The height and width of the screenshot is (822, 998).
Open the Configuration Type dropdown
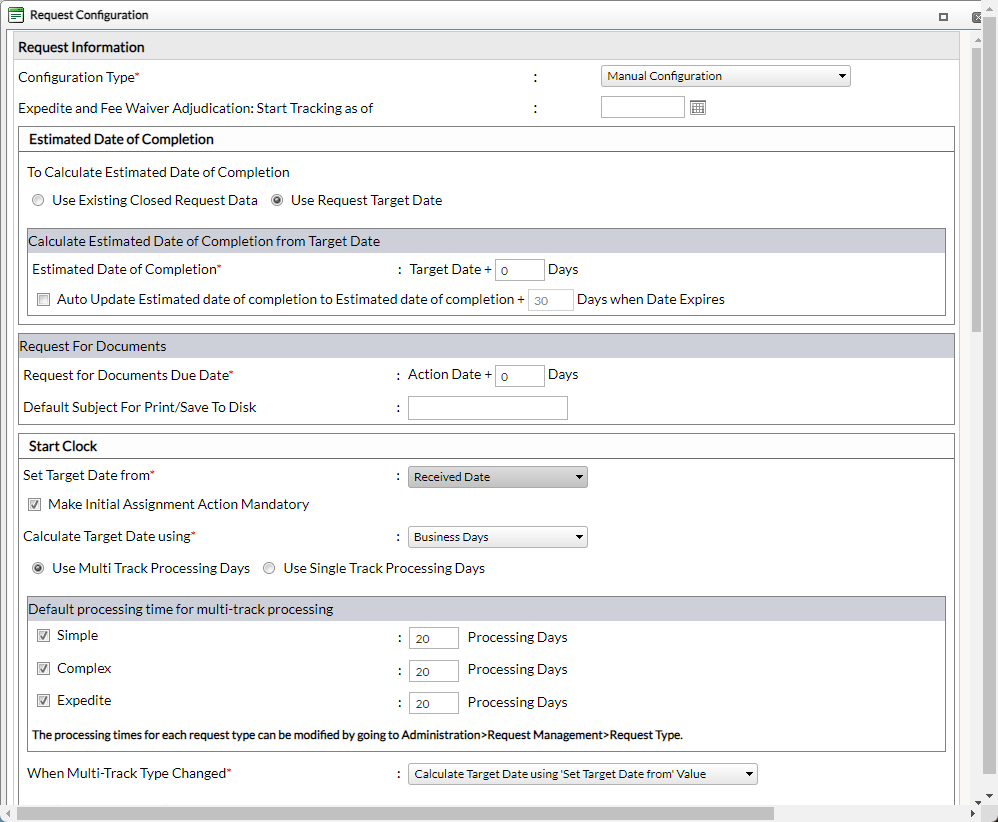[726, 76]
